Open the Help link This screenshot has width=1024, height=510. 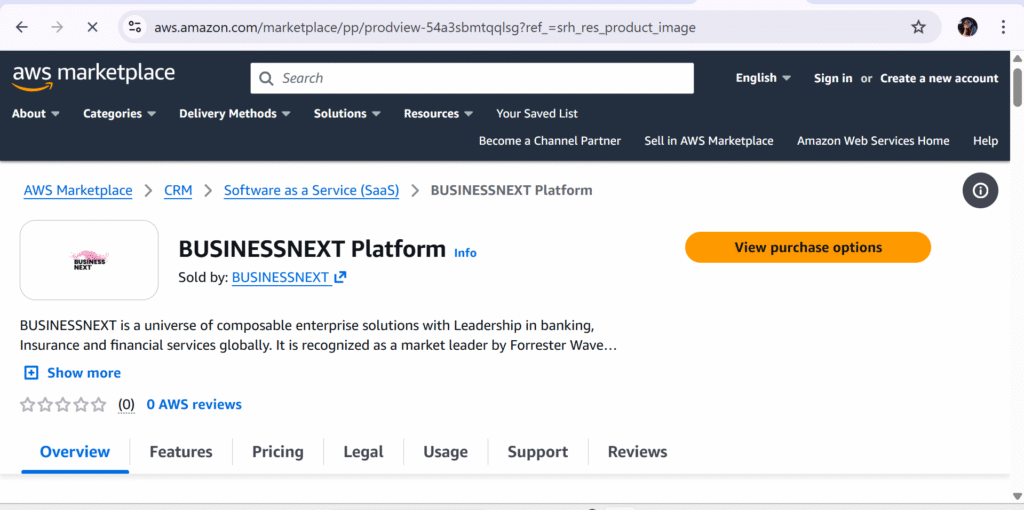coord(985,140)
